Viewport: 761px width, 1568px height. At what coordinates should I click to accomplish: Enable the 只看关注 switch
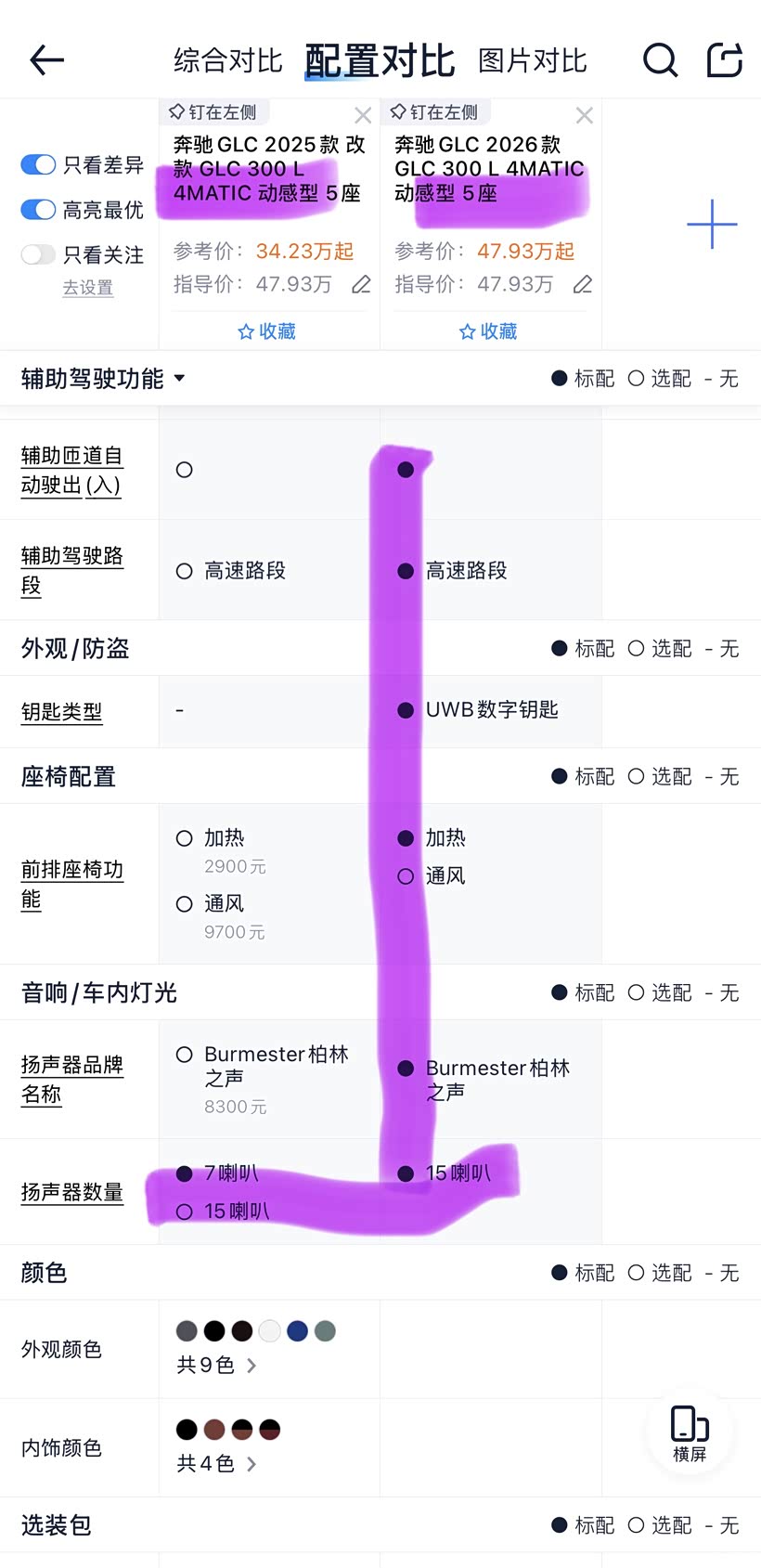38,254
